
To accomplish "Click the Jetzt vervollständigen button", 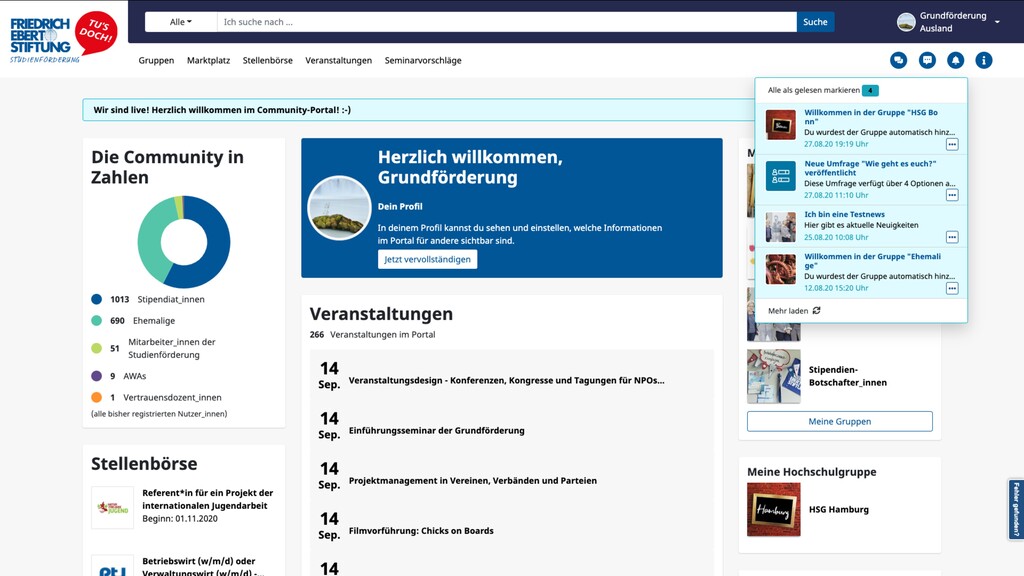I will [427, 259].
